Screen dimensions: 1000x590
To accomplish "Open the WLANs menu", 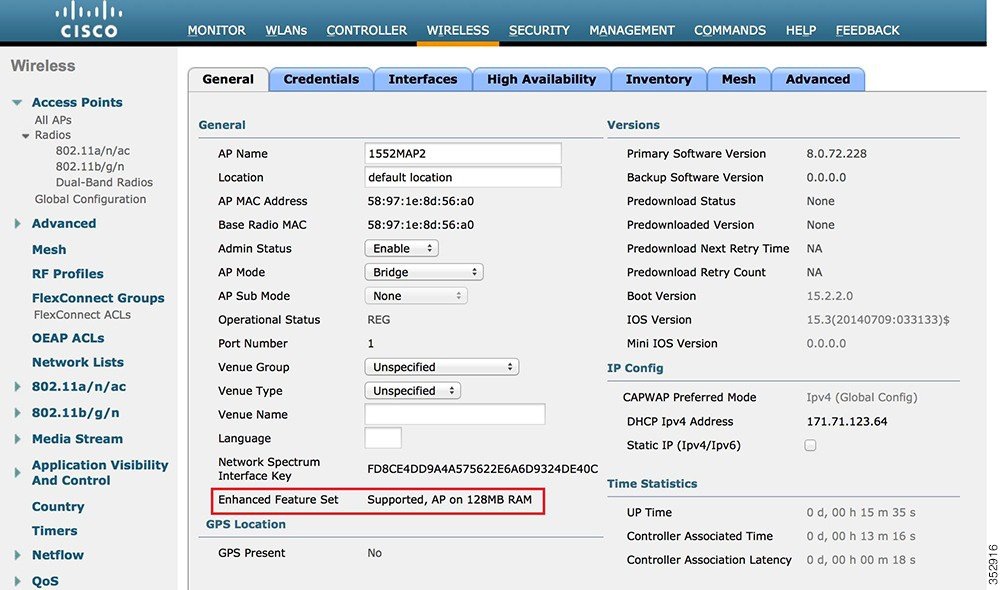I will [286, 30].
